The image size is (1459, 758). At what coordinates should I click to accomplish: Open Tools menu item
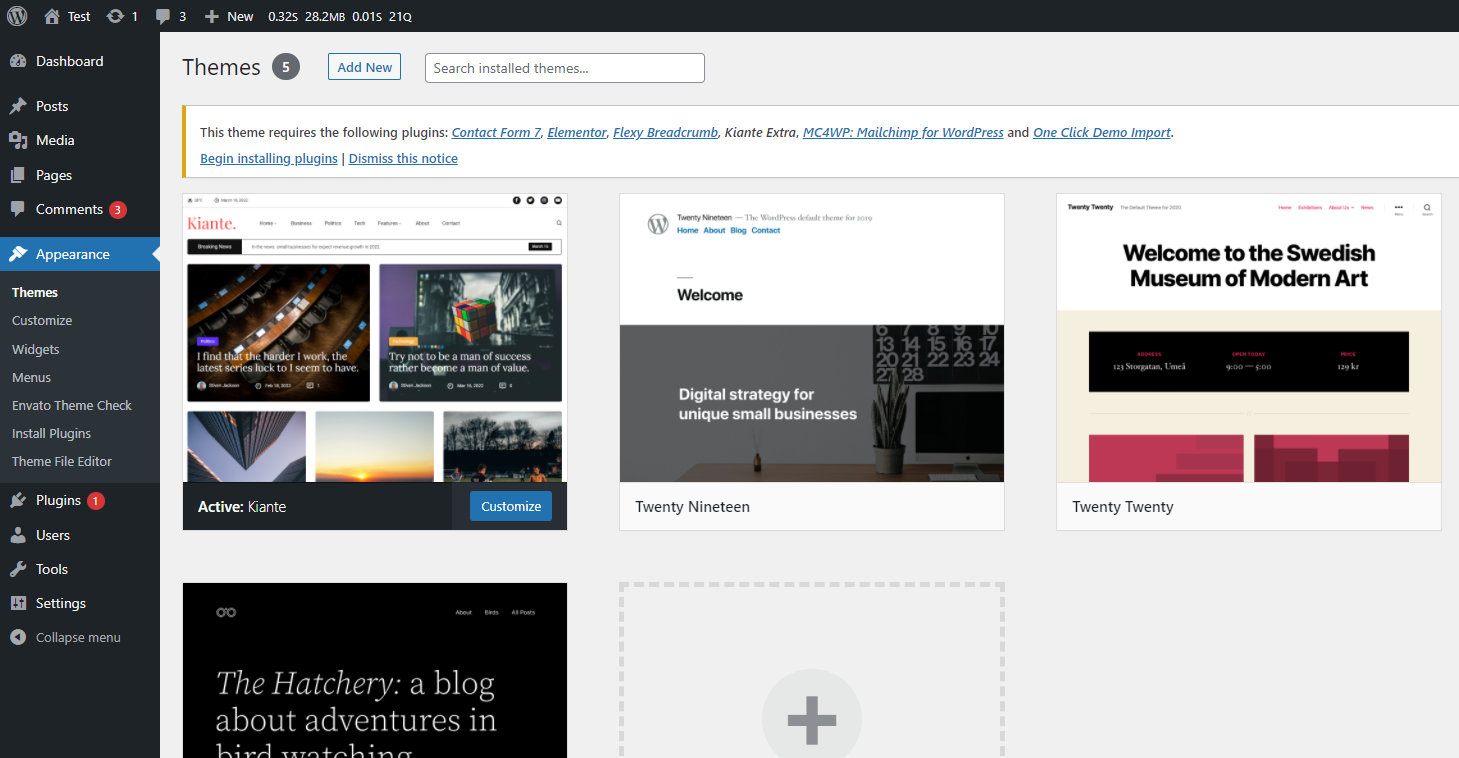point(80,569)
